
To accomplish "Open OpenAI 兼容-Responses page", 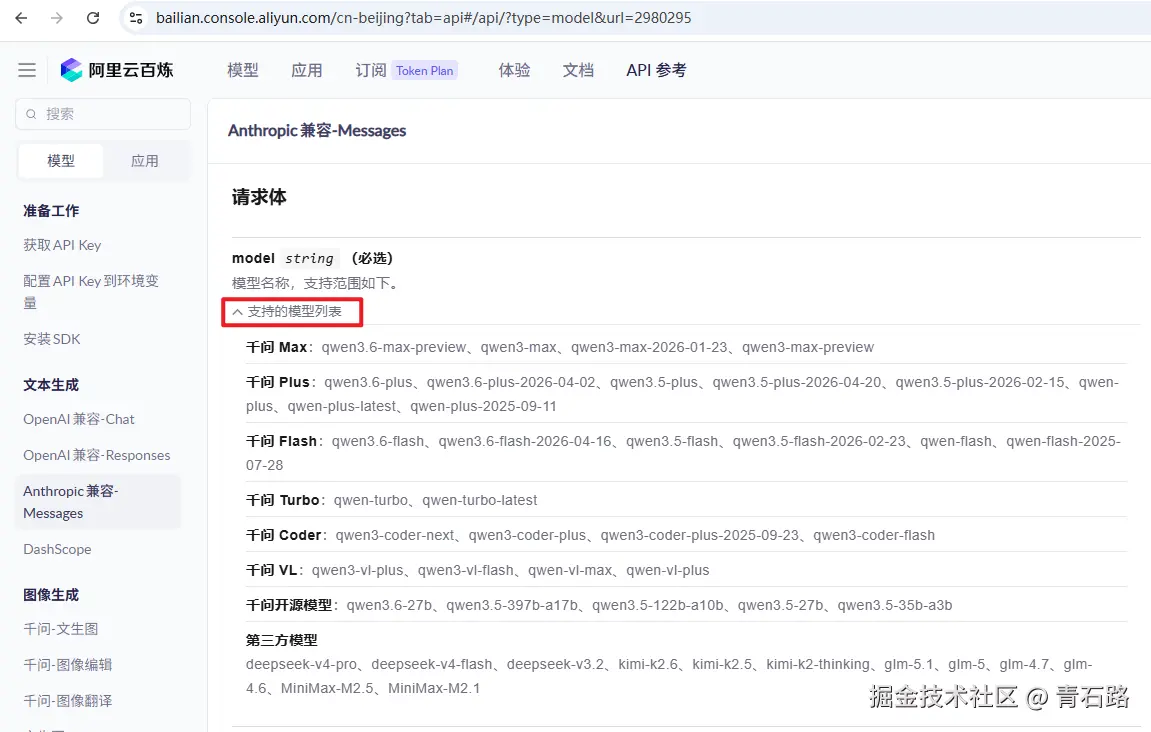I will coord(96,455).
